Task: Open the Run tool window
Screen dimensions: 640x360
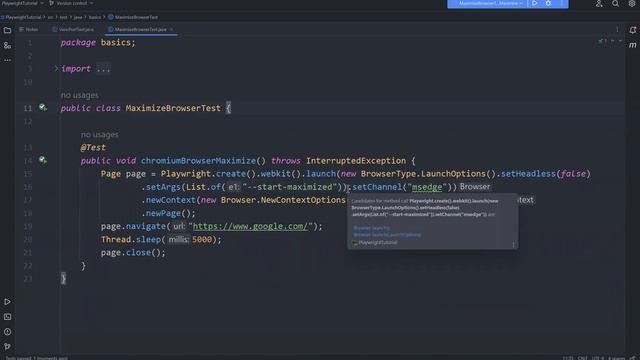Action: tap(7, 302)
